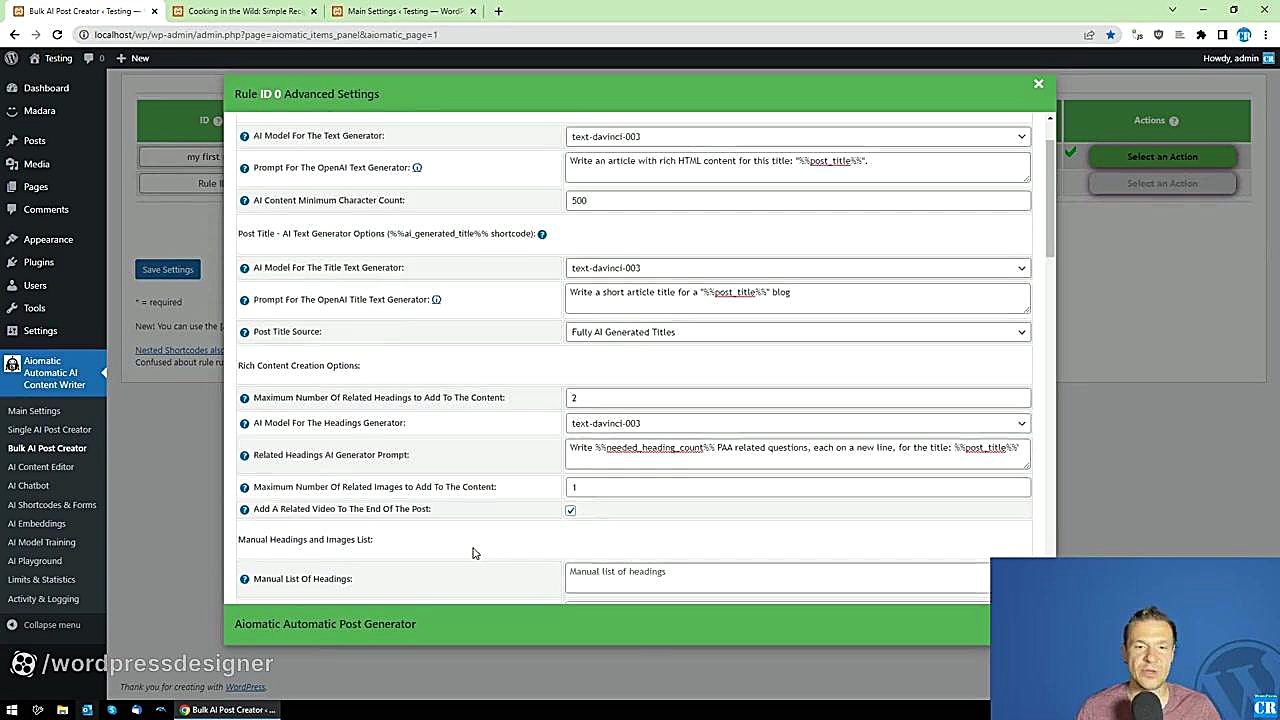
Task: Click help icon for AI Model For The Text Generator
Action: pyautogui.click(x=244, y=136)
